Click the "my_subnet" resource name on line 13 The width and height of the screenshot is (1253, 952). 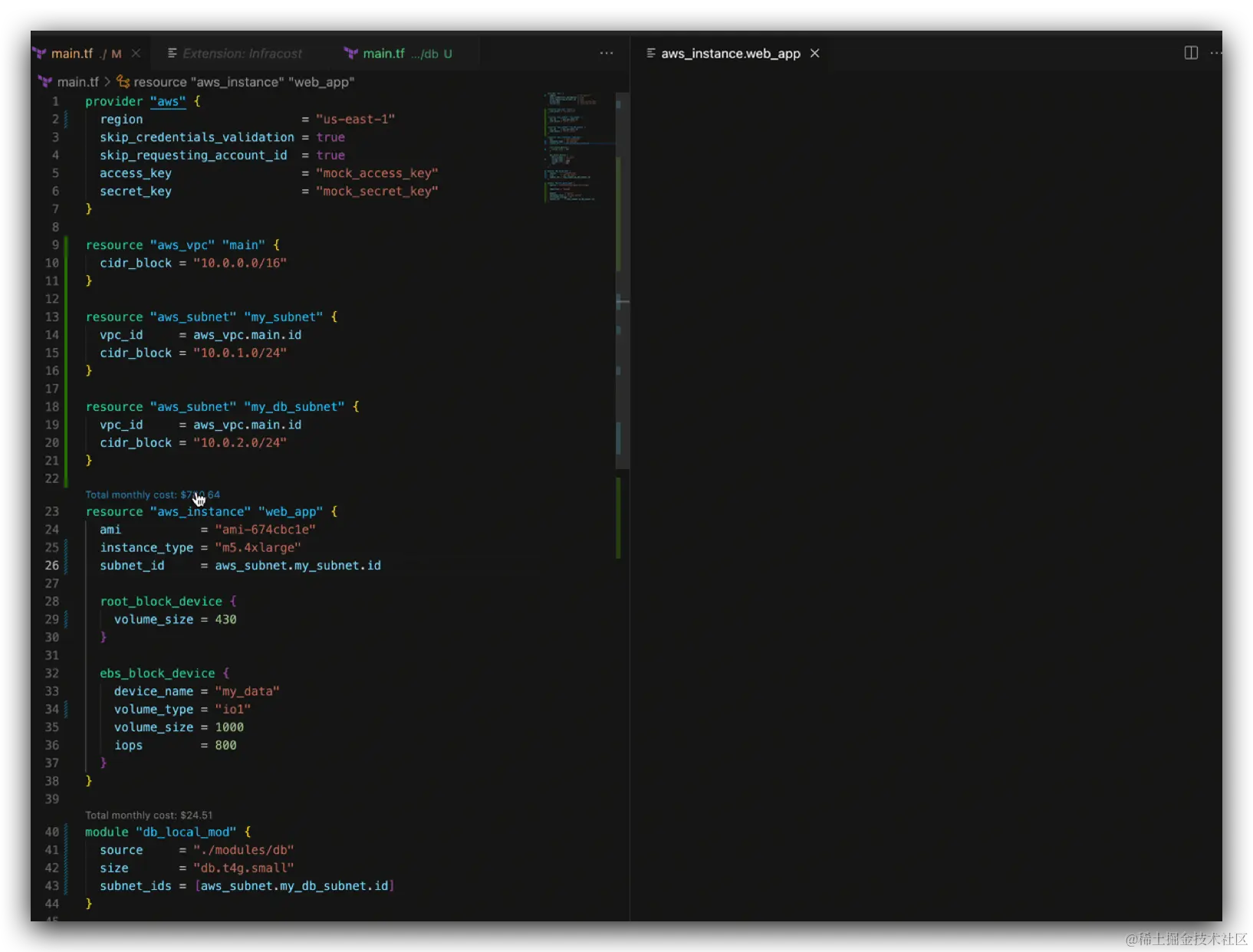[284, 317]
